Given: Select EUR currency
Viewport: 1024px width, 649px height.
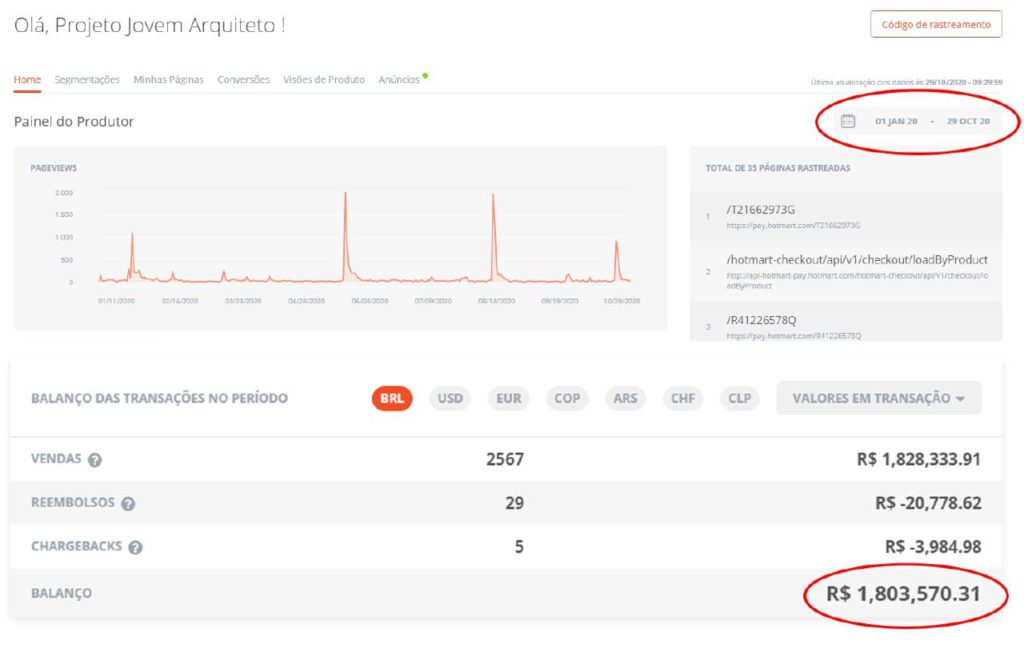Looking at the screenshot, I should [x=508, y=398].
